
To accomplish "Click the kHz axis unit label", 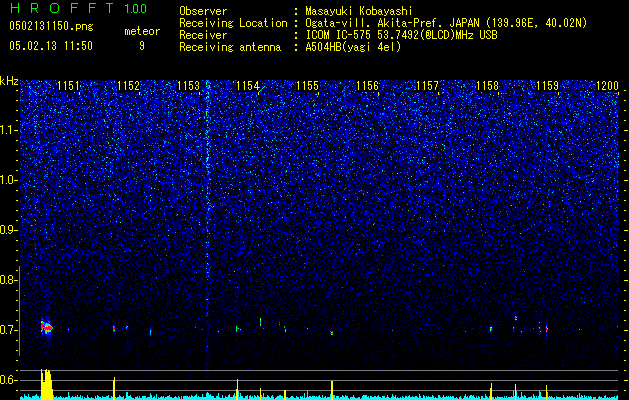I will pyautogui.click(x=9, y=81).
